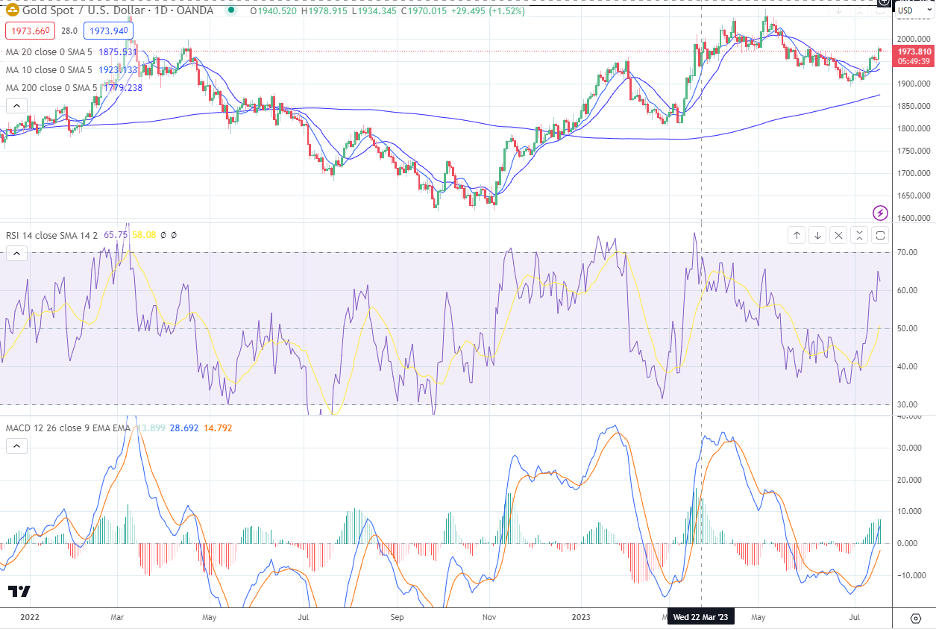Maximize the RSI pane
936x630 pixels.
(881, 236)
